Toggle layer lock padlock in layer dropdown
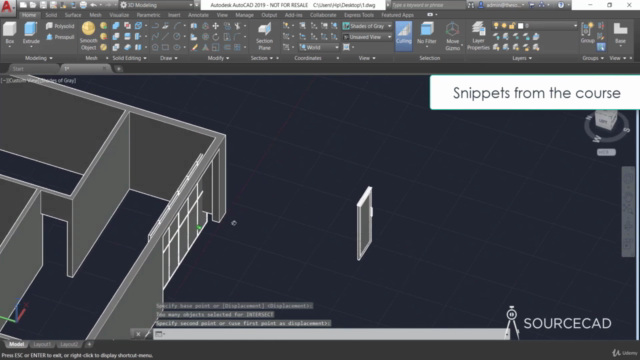The height and width of the screenshot is (360, 640). point(512,26)
